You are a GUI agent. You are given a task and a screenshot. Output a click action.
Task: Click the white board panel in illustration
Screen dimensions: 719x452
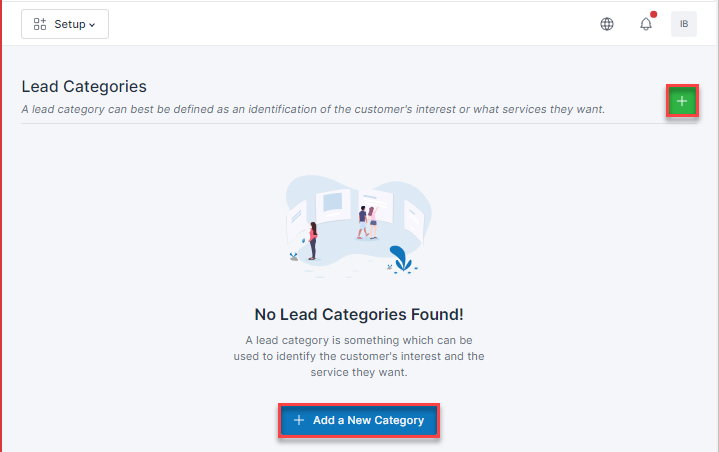point(332,206)
